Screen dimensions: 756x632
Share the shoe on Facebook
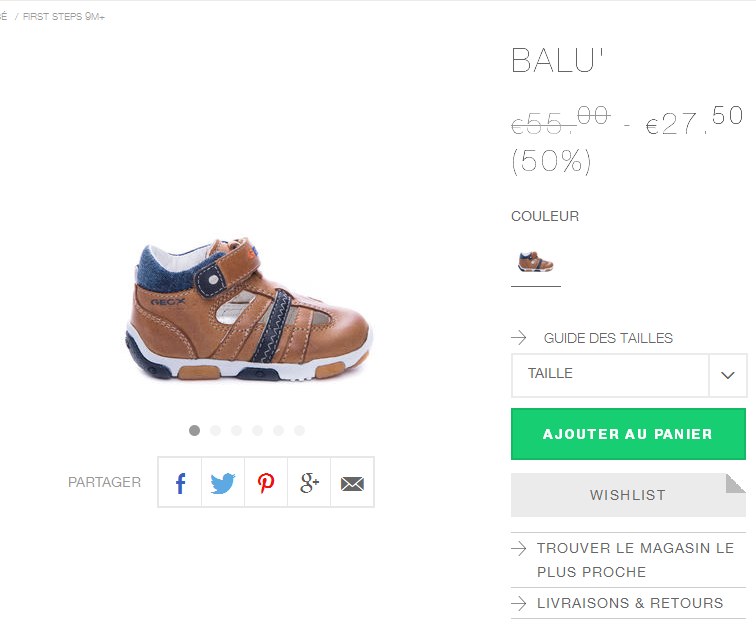tap(180, 483)
